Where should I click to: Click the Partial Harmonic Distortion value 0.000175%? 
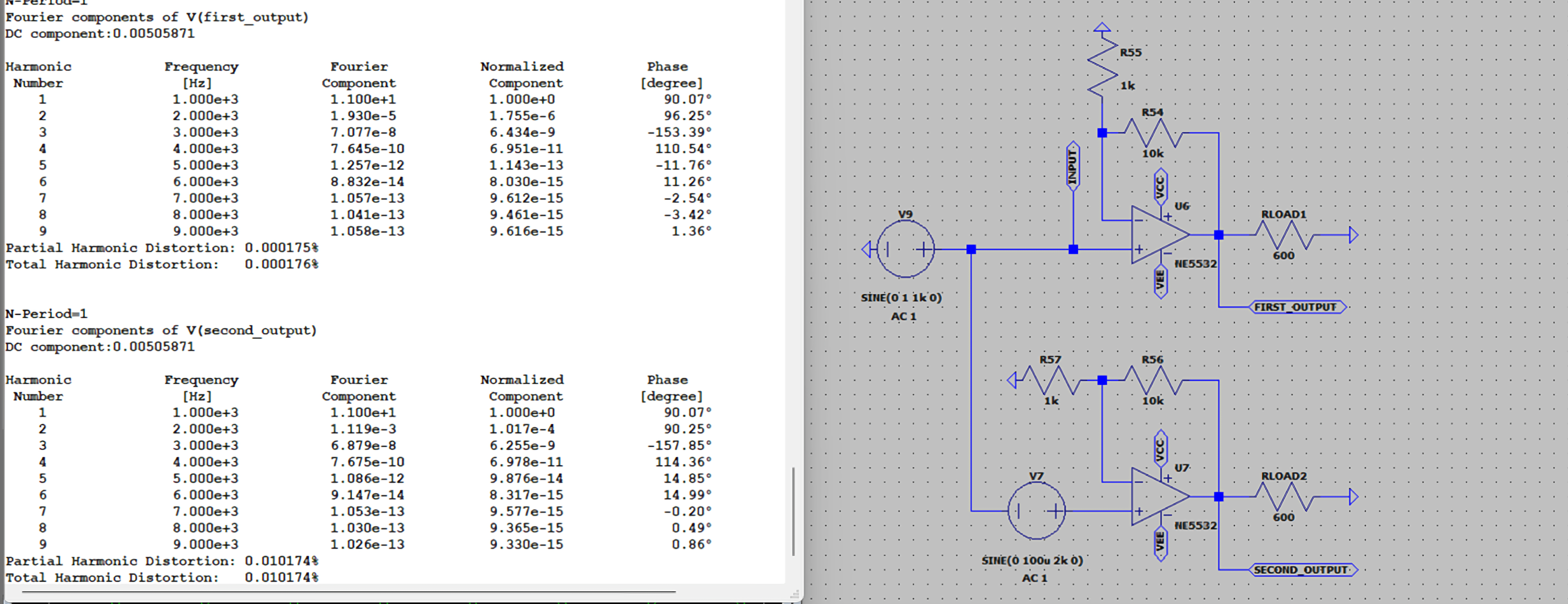pos(282,248)
